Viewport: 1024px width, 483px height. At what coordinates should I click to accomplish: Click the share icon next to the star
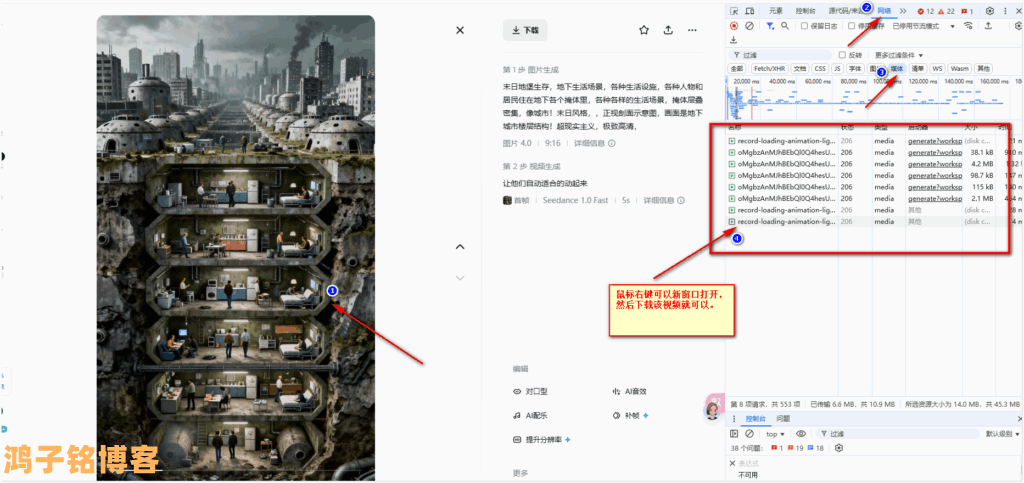tap(668, 31)
